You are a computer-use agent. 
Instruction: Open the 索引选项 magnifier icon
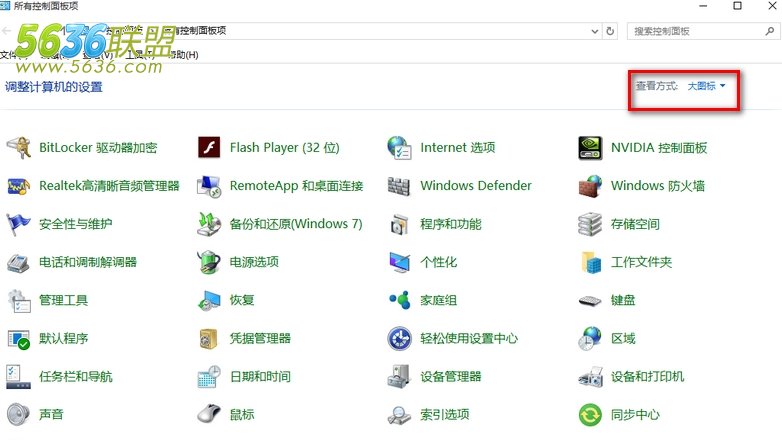(399, 415)
